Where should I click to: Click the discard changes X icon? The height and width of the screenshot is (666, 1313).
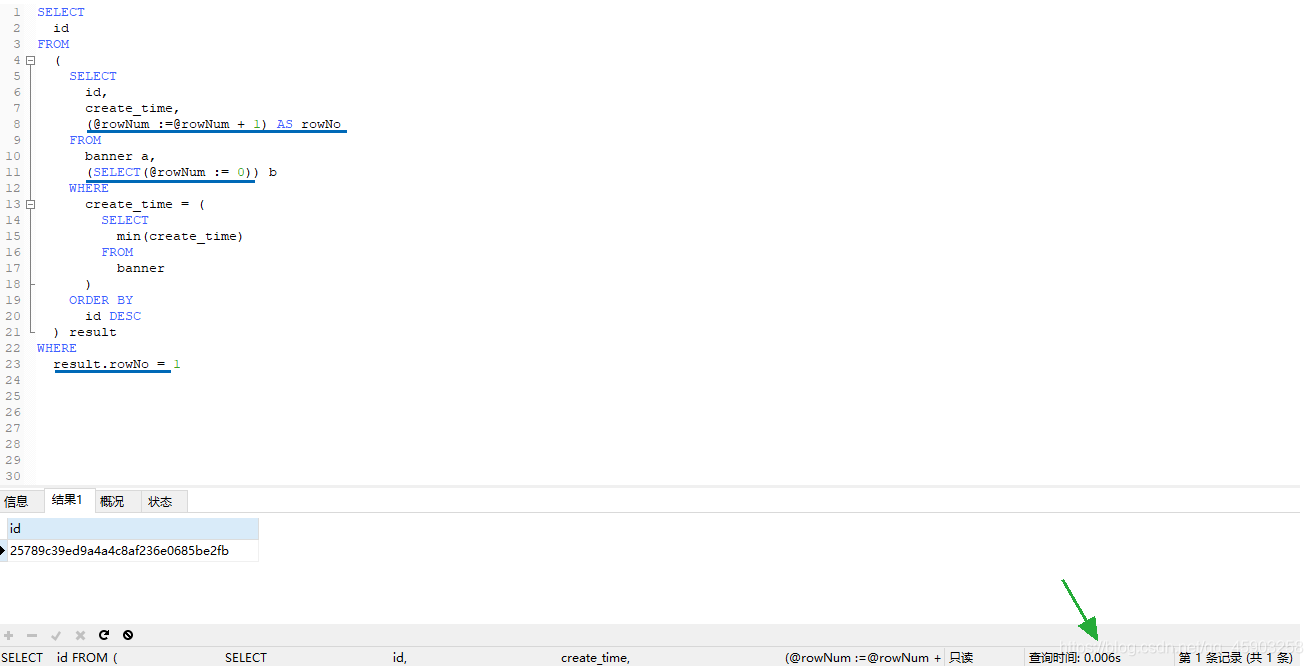80,635
